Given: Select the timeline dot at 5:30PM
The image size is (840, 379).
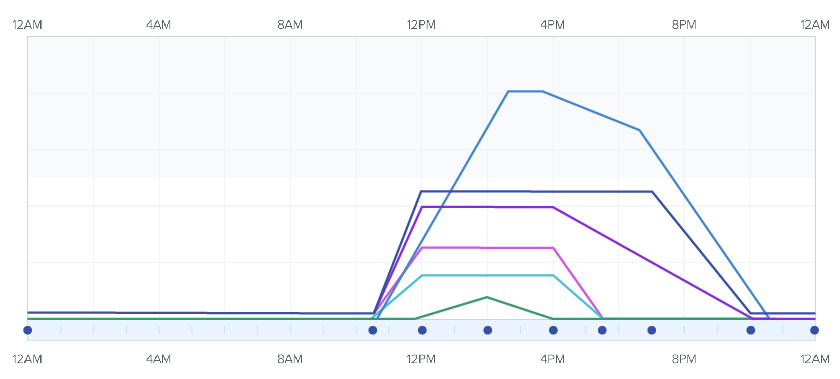Looking at the screenshot, I should 602,330.
